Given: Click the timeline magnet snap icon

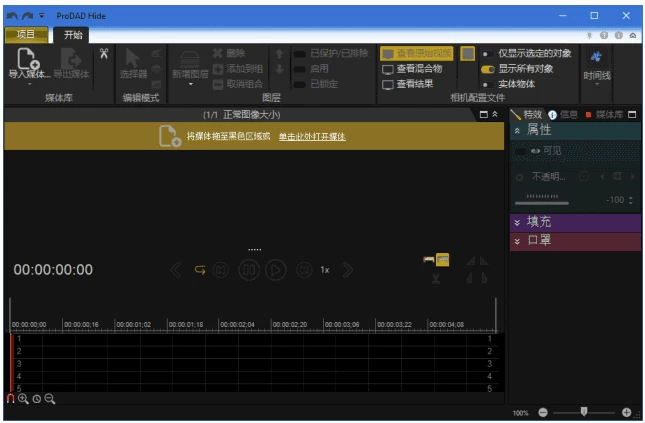Looking at the screenshot, I should click(x=10, y=398).
